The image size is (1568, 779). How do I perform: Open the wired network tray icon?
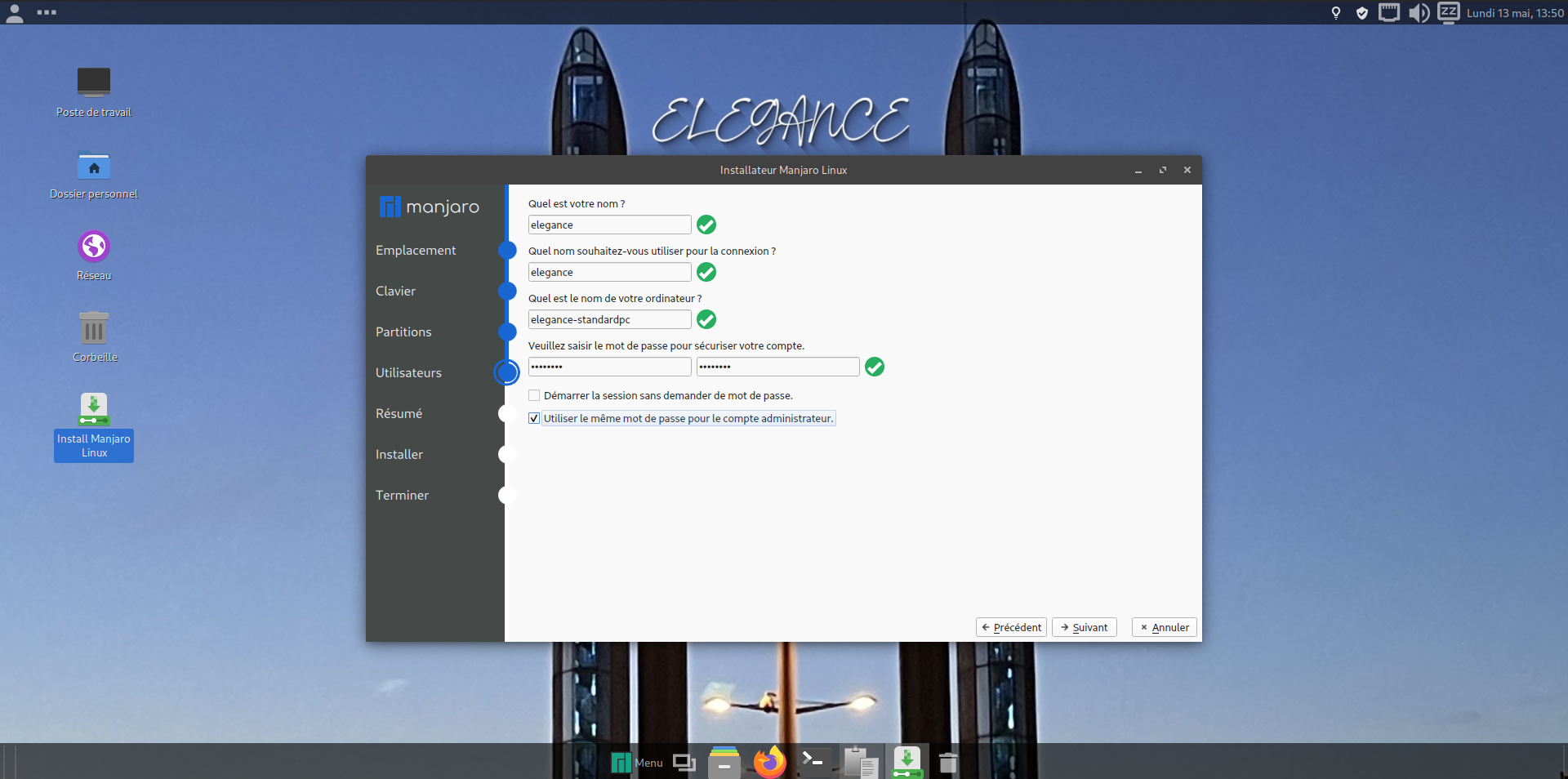click(x=1388, y=13)
